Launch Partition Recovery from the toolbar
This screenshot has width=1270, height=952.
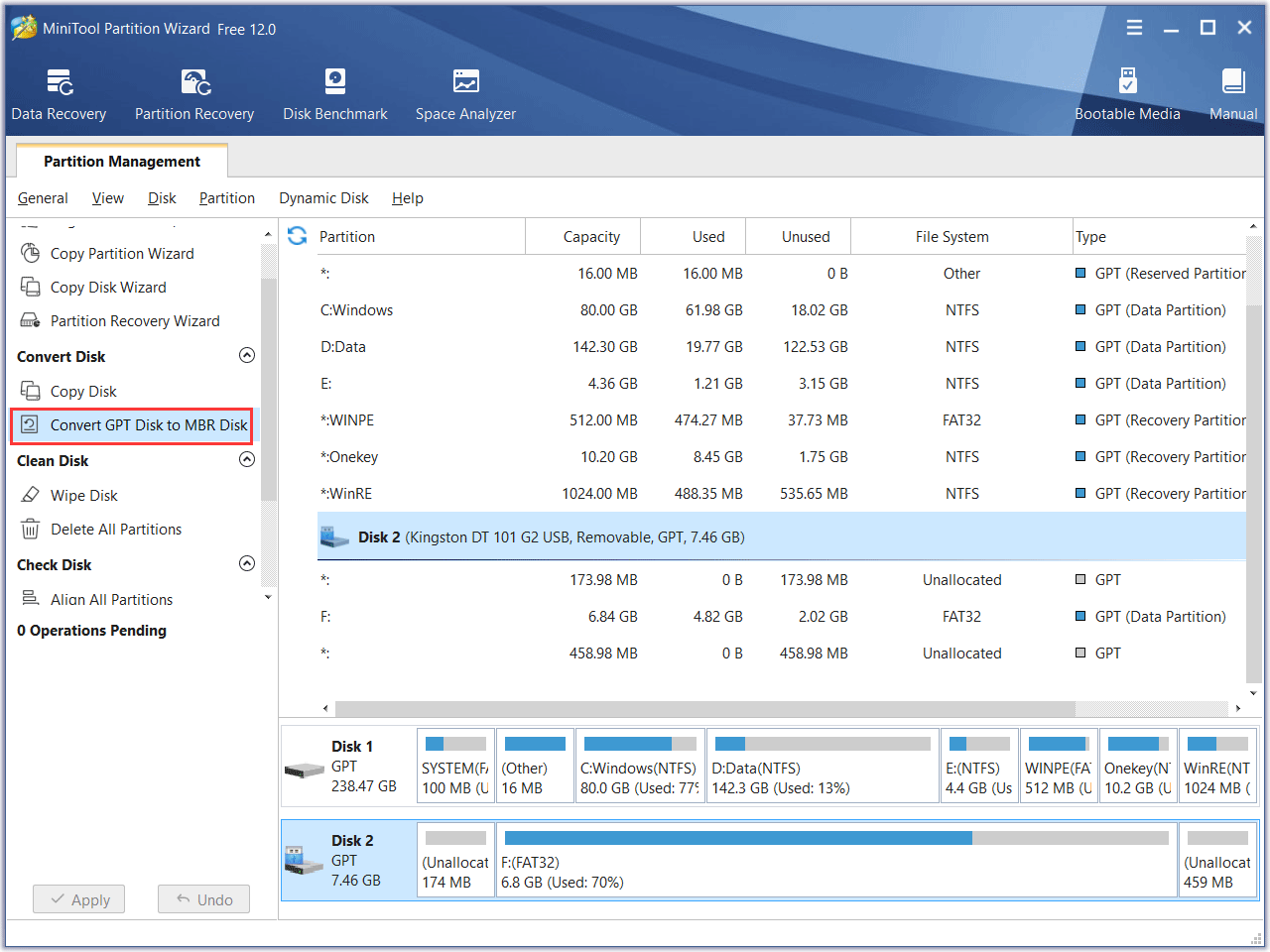pyautogui.click(x=194, y=95)
